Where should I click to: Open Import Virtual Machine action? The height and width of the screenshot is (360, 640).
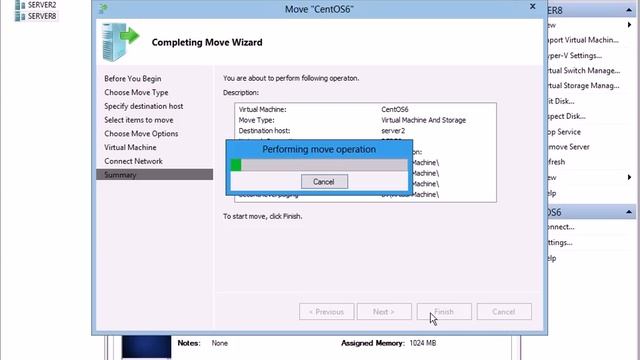point(584,40)
